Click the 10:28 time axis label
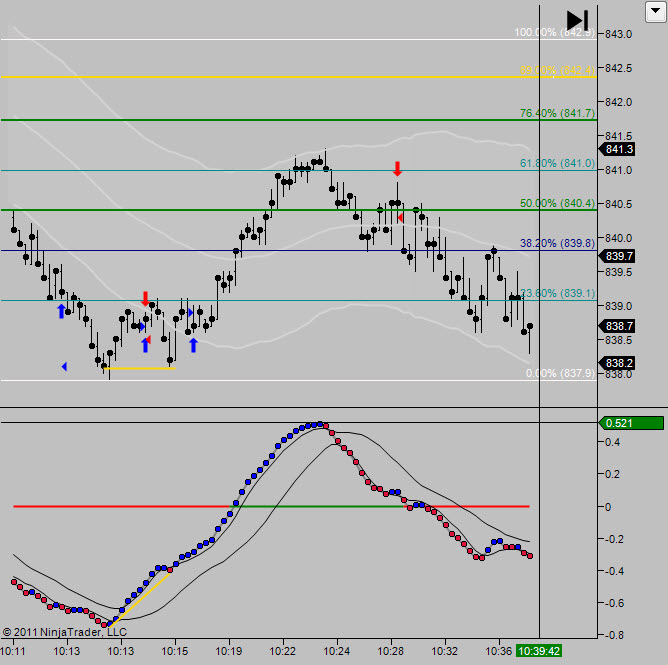Viewport: 668px width, 665px height. click(391, 651)
